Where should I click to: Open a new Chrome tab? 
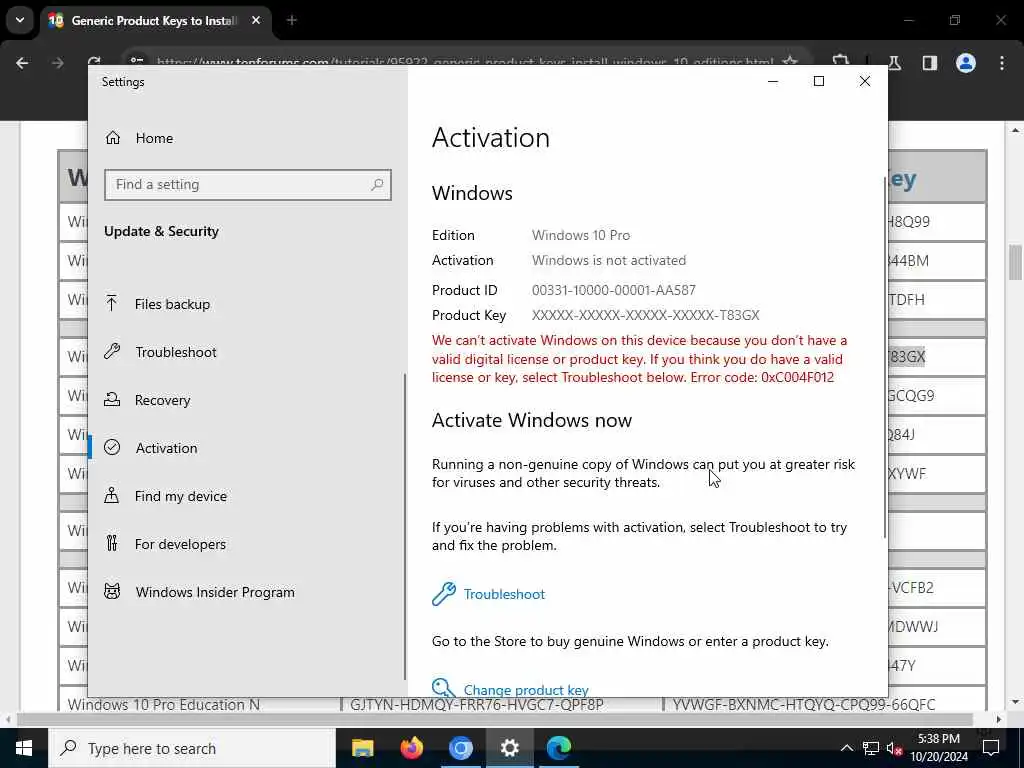click(292, 21)
